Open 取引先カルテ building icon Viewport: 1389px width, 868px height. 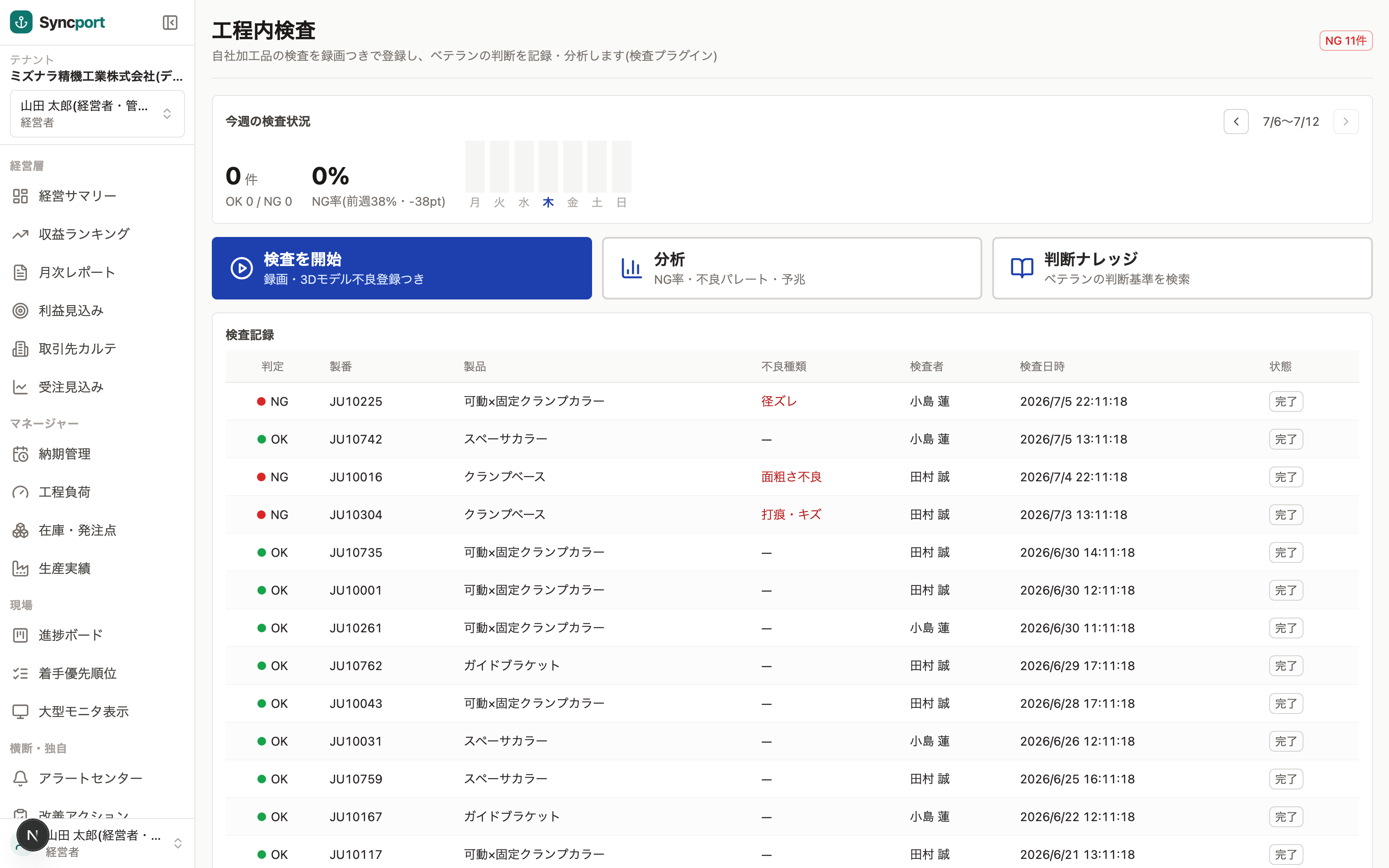(21, 349)
